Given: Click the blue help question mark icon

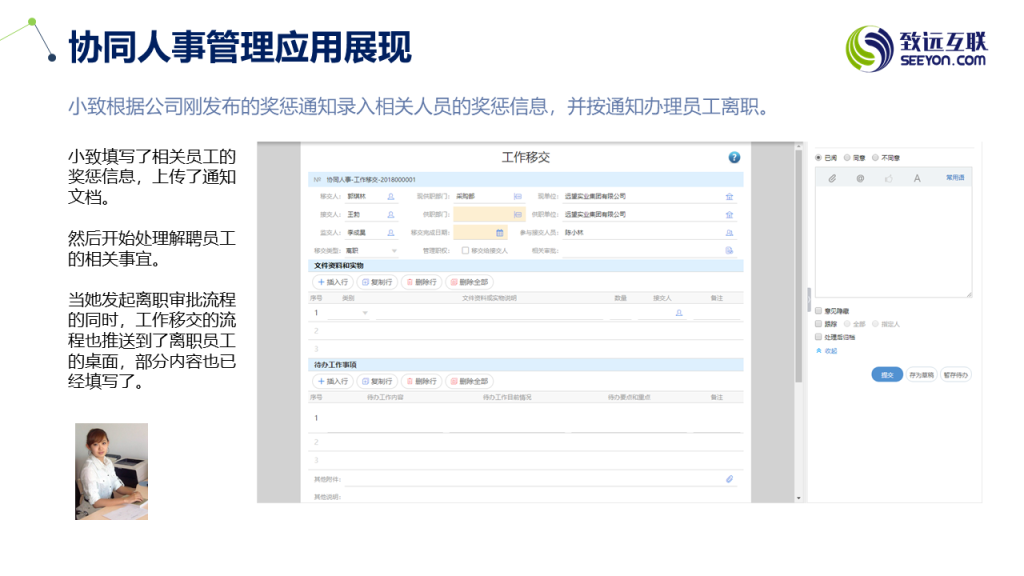Looking at the screenshot, I should click(x=734, y=157).
